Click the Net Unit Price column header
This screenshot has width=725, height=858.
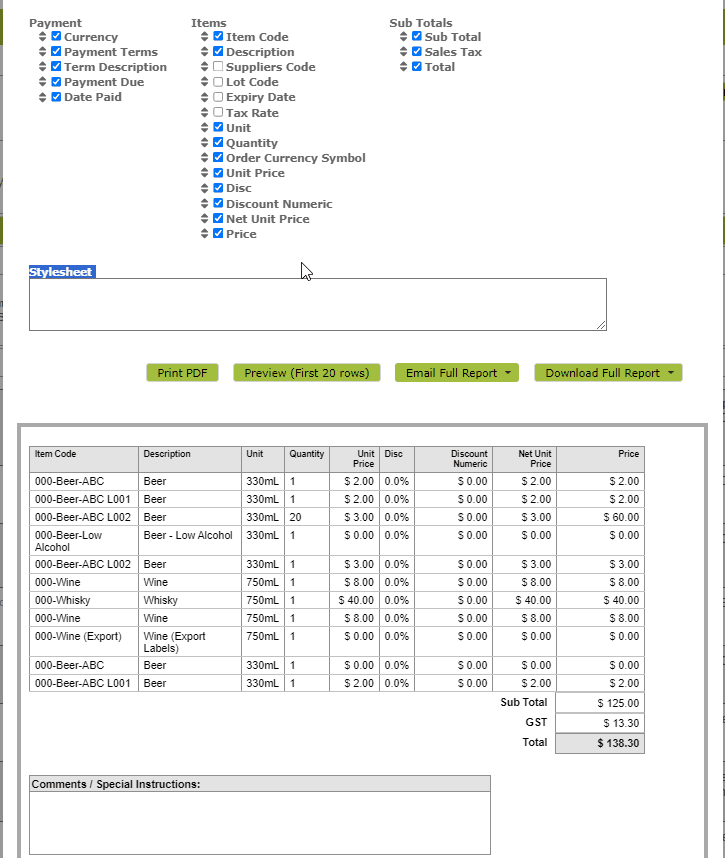524,459
